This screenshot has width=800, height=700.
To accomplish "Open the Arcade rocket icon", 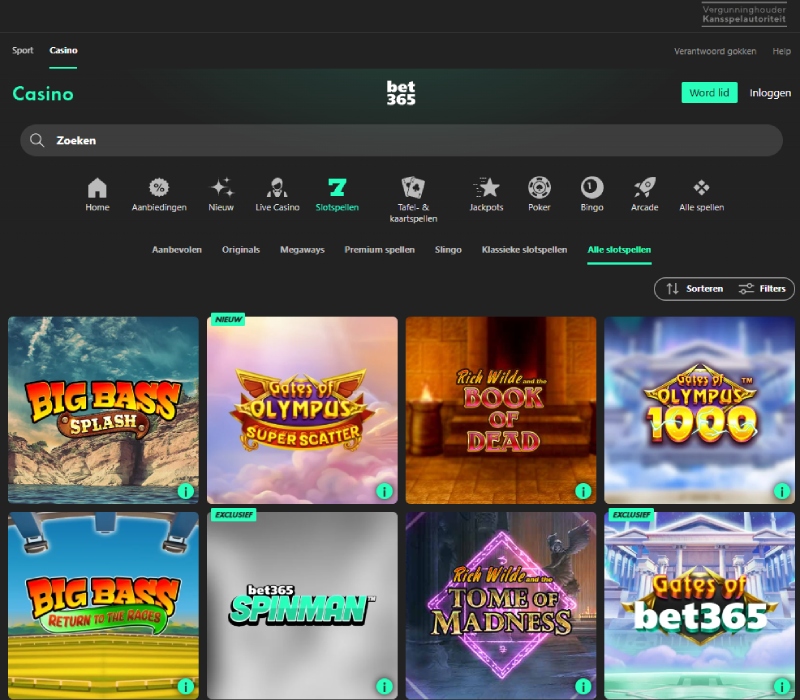I will [644, 188].
